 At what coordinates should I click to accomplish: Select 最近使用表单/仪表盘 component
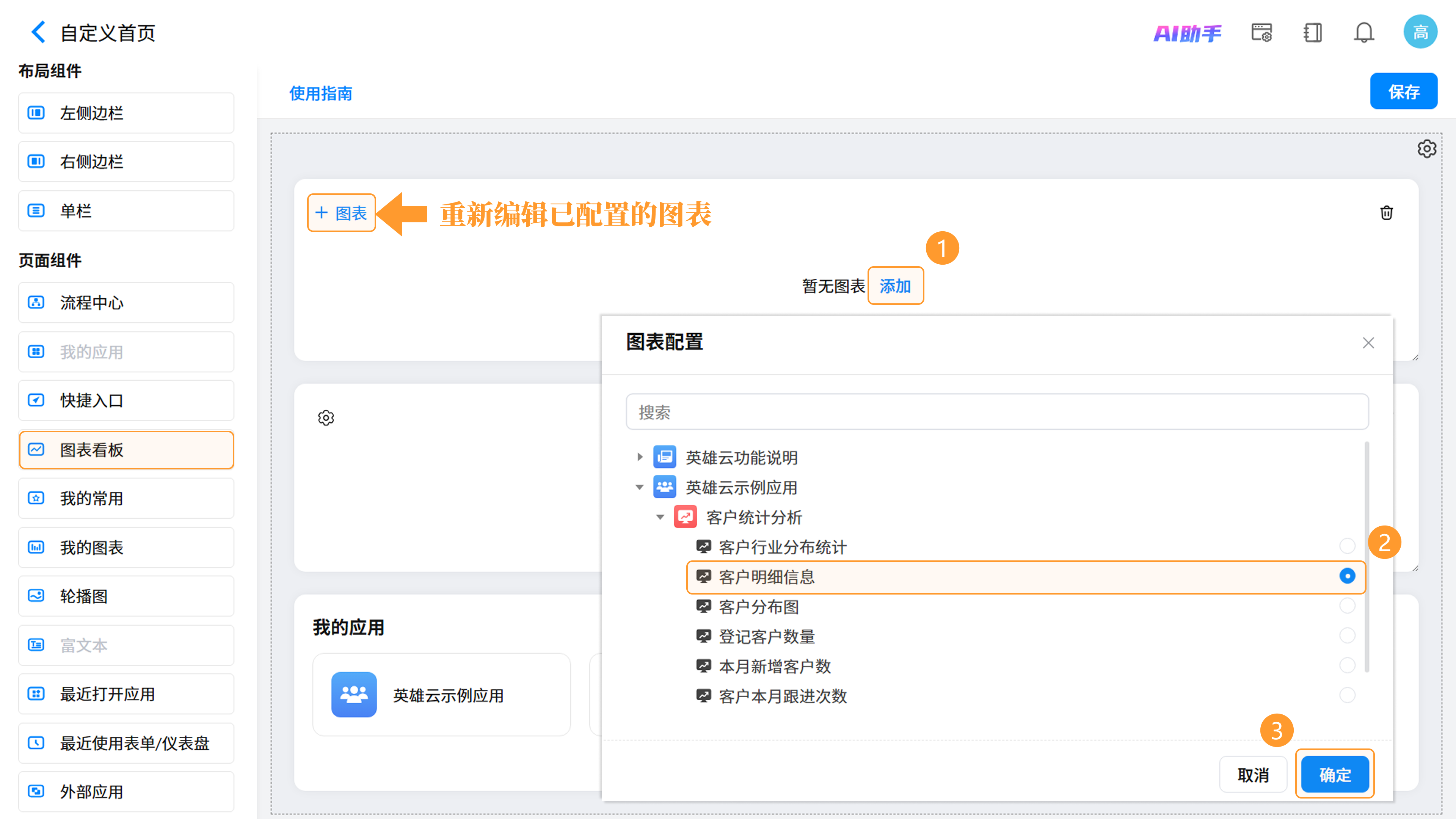coord(126,743)
